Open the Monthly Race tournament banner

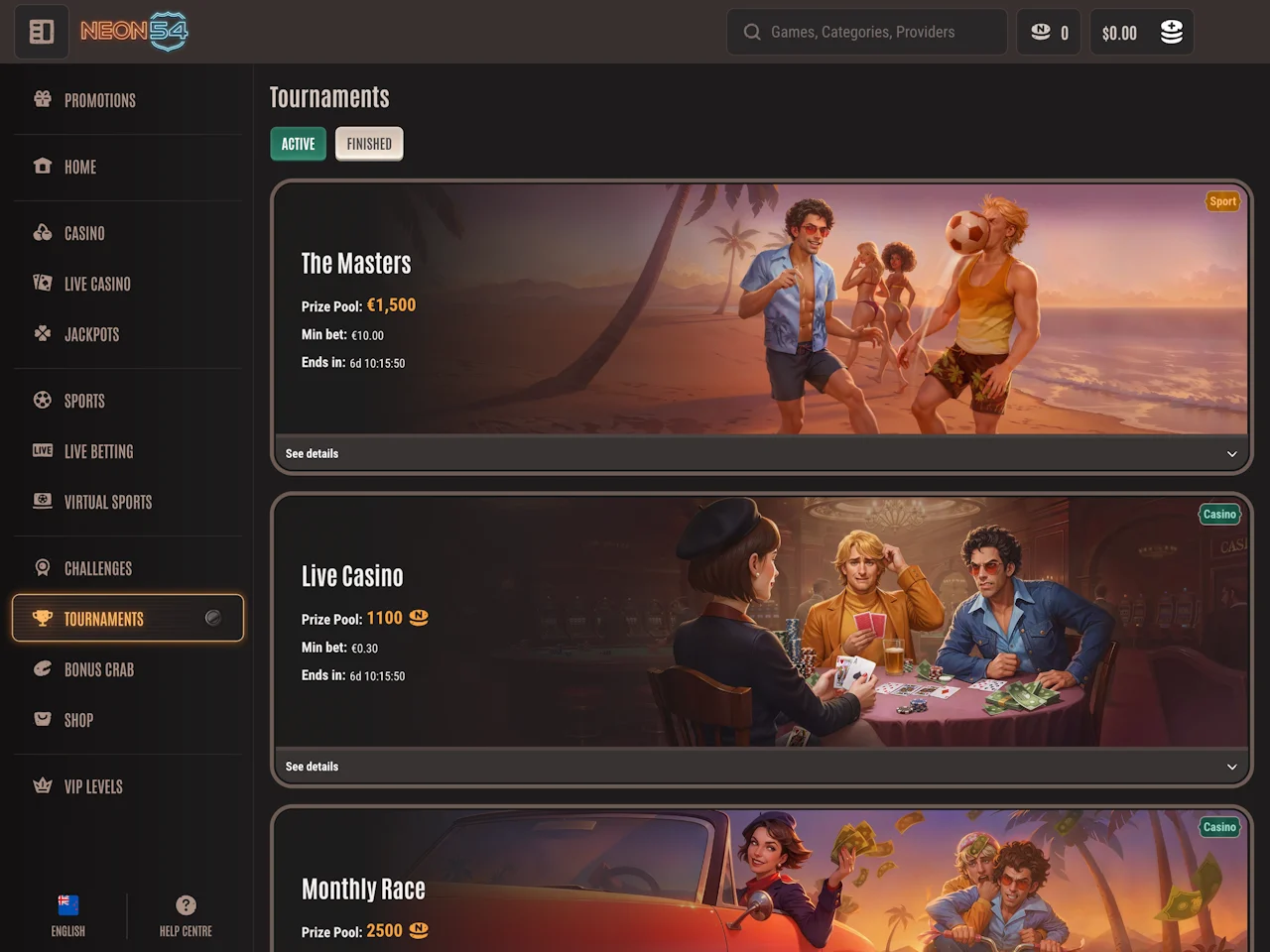(760, 883)
